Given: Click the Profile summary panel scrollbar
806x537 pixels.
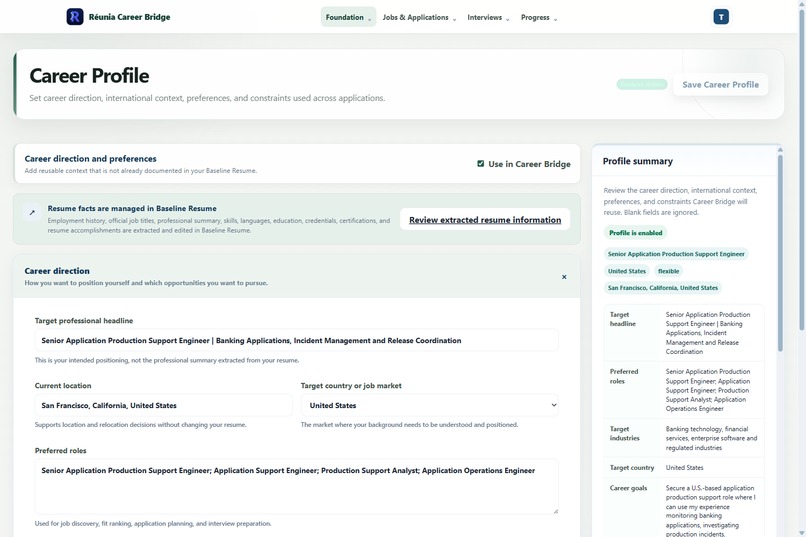Looking at the screenshot, I should pyautogui.click(x=780, y=252).
